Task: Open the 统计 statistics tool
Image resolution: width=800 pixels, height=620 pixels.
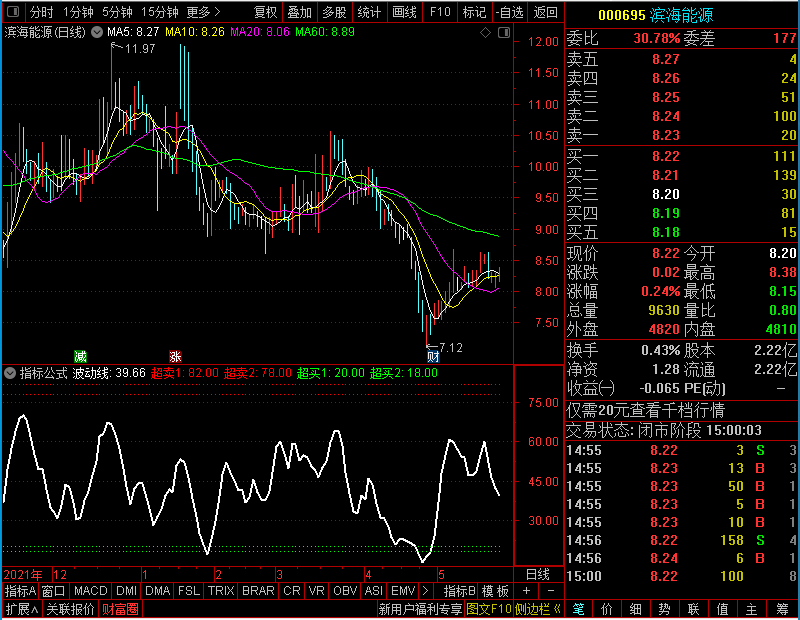Action: (x=369, y=12)
